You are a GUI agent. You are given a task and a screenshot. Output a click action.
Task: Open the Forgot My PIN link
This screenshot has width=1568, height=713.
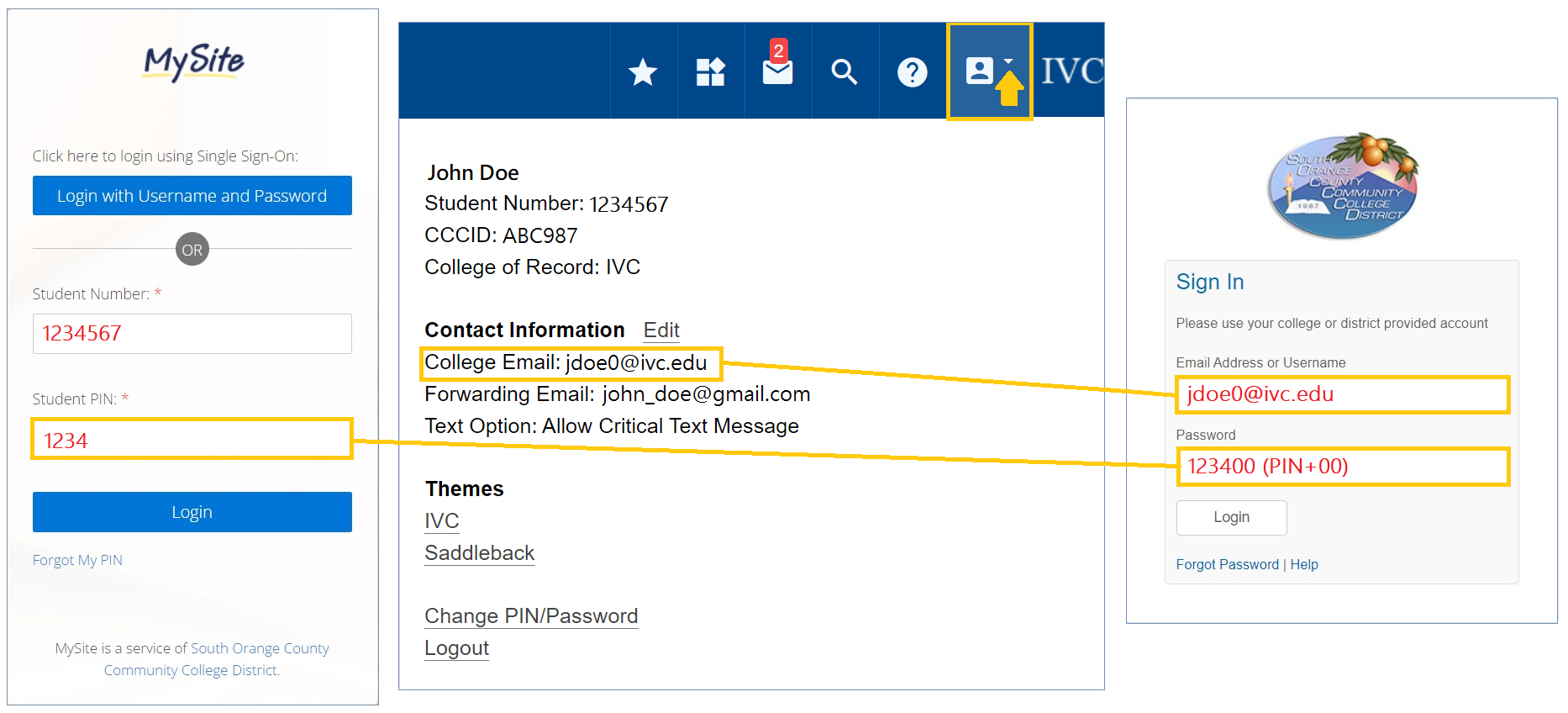click(77, 560)
